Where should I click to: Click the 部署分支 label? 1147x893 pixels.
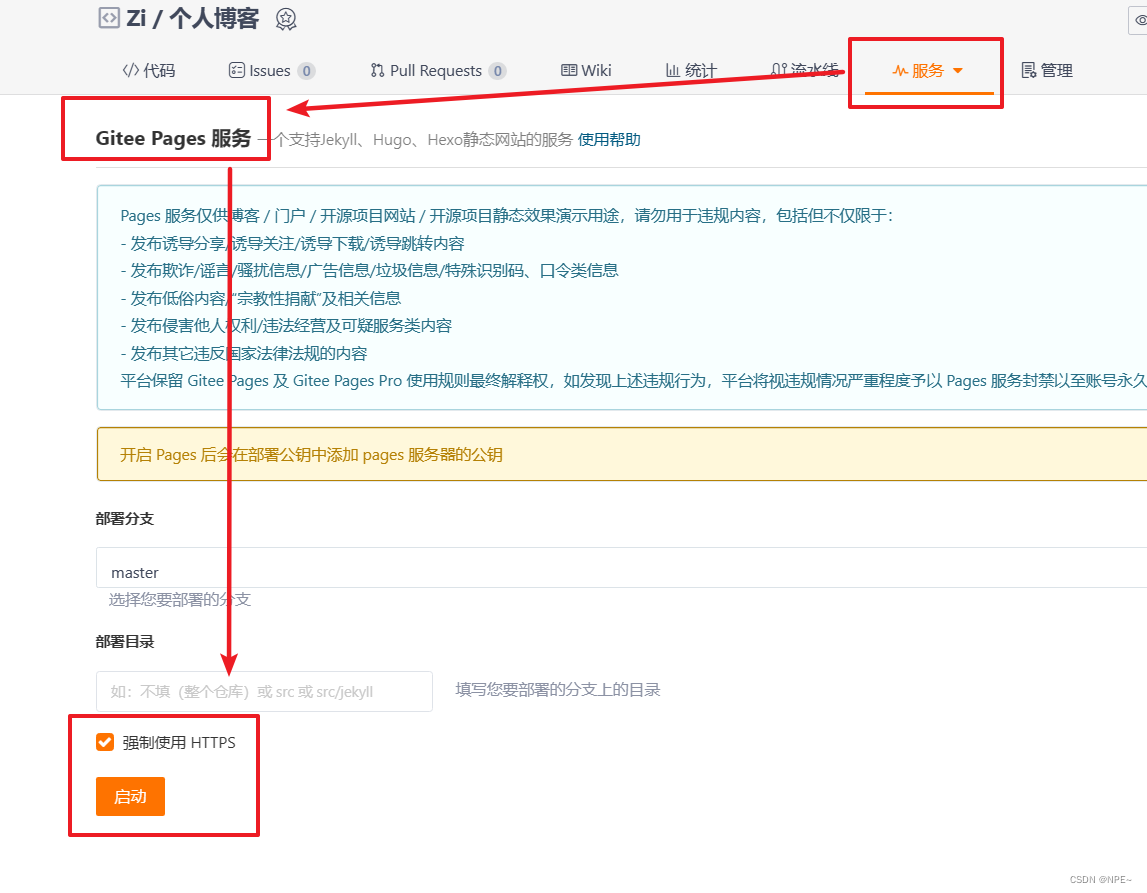click(x=125, y=519)
